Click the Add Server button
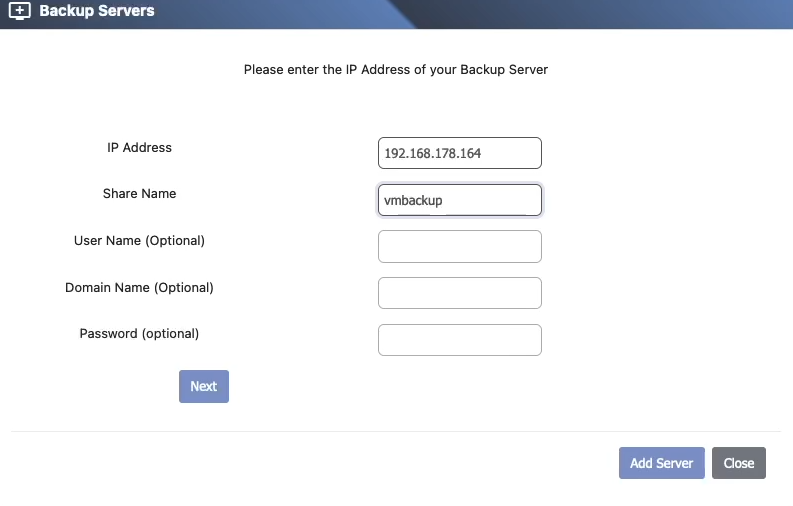The image size is (793, 506). [661, 463]
